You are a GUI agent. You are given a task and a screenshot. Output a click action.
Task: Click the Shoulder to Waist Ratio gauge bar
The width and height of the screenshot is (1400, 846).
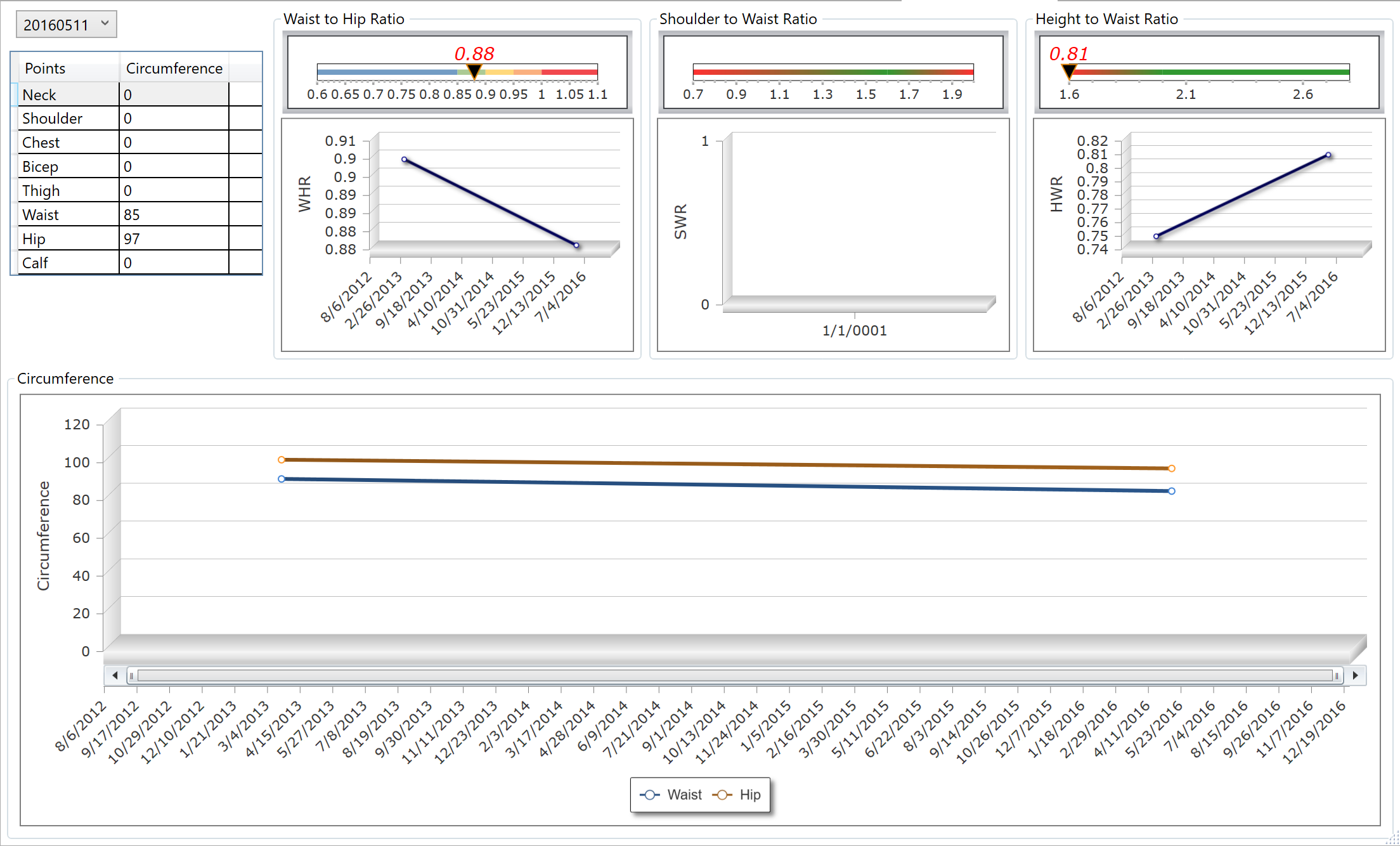(x=833, y=72)
